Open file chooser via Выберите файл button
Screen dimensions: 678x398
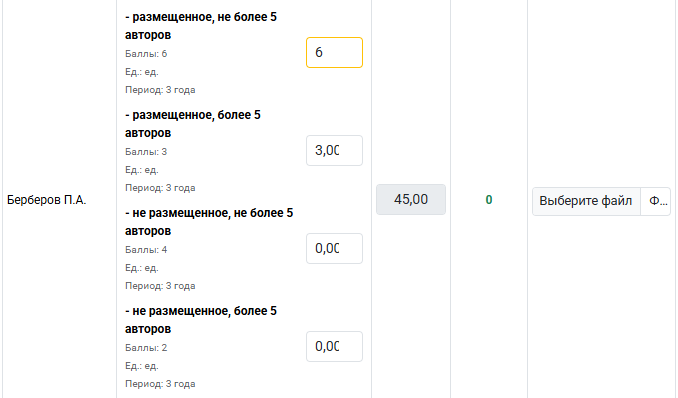[586, 201]
